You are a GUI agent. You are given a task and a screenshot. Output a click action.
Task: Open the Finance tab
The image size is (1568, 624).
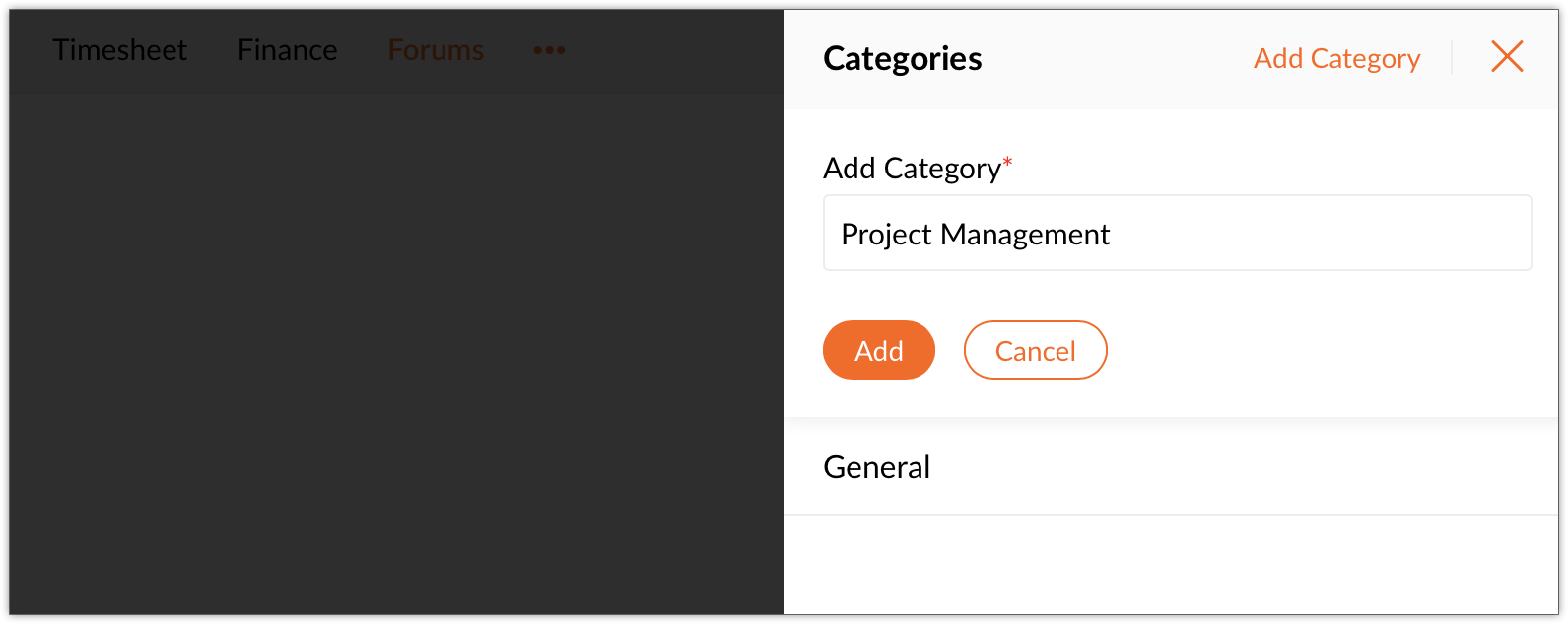(287, 50)
